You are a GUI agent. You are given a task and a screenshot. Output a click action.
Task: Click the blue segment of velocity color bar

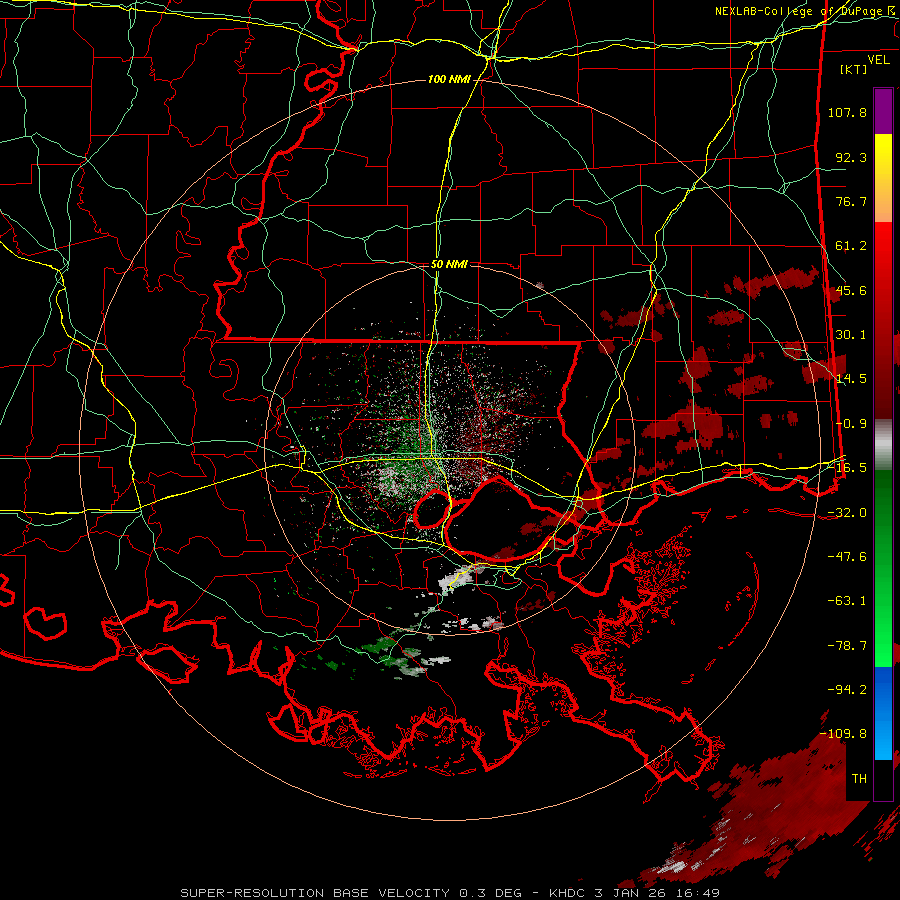[x=883, y=713]
